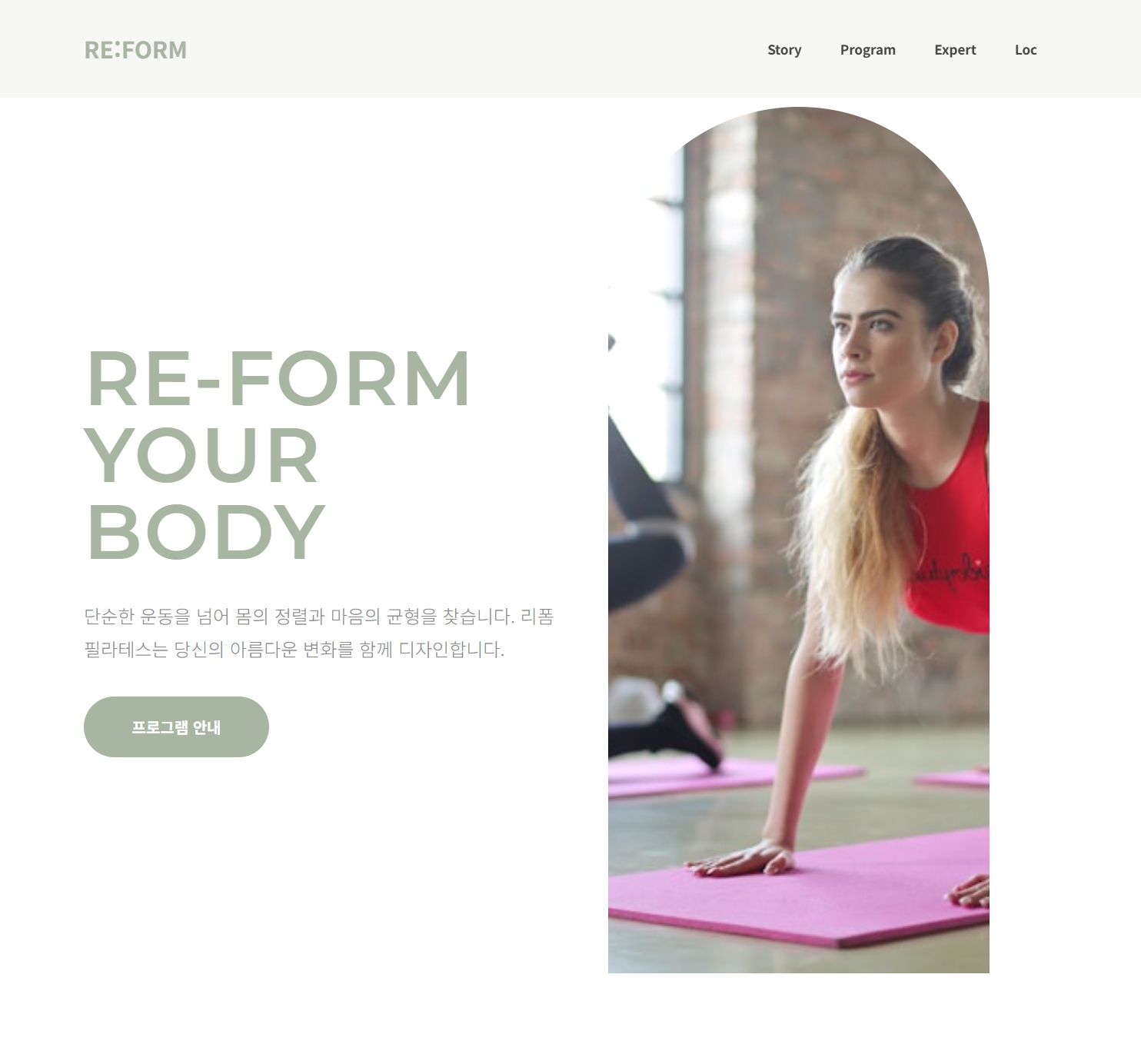Viewport: 1141px width, 1064px height.
Task: Click paragraph line starting 필라테스는
Action: click(x=294, y=650)
